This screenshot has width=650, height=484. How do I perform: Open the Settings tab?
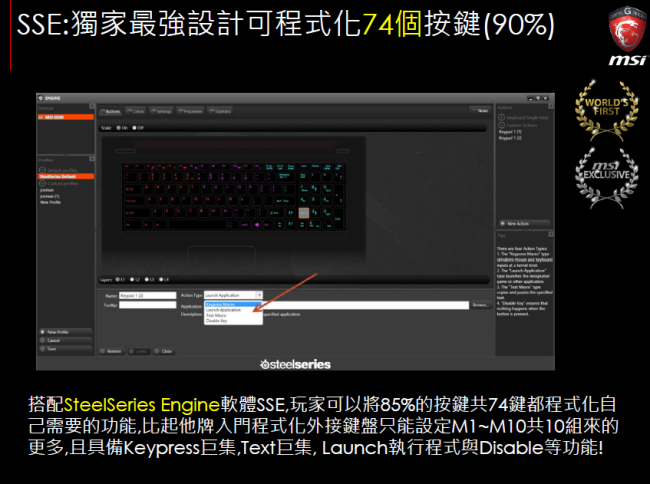click(x=161, y=111)
